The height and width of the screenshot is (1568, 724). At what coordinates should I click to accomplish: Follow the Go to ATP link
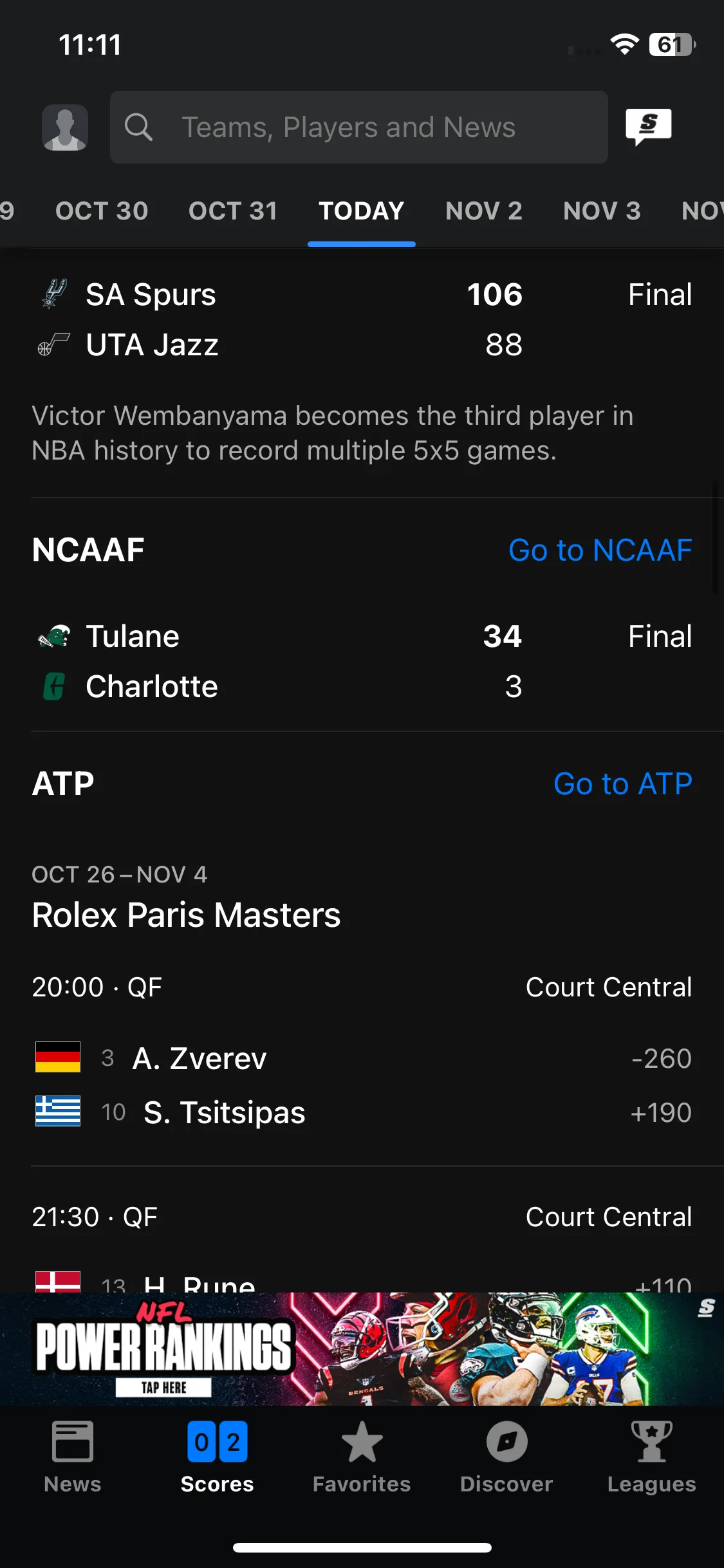[623, 784]
